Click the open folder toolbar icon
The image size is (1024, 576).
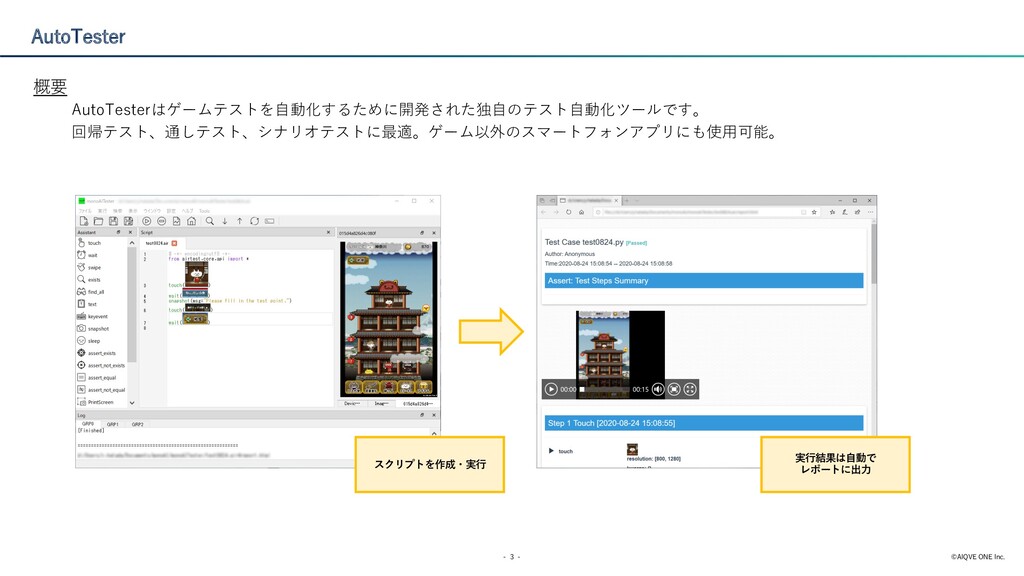coord(98,221)
